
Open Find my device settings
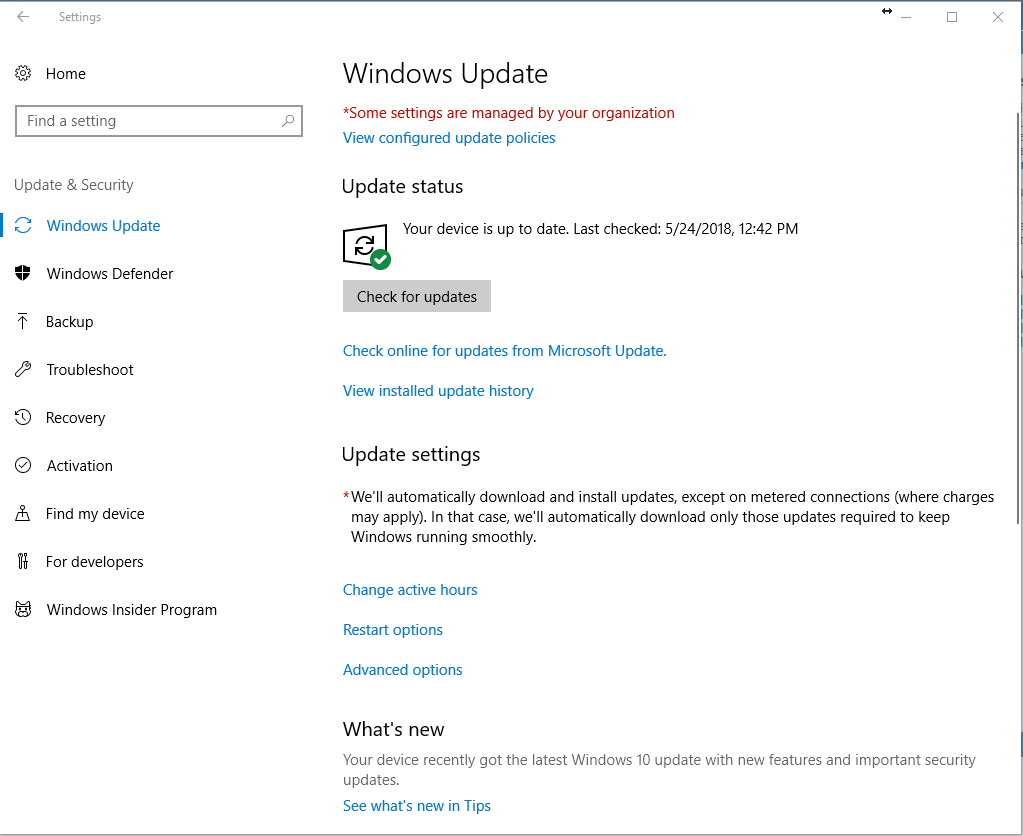95,514
